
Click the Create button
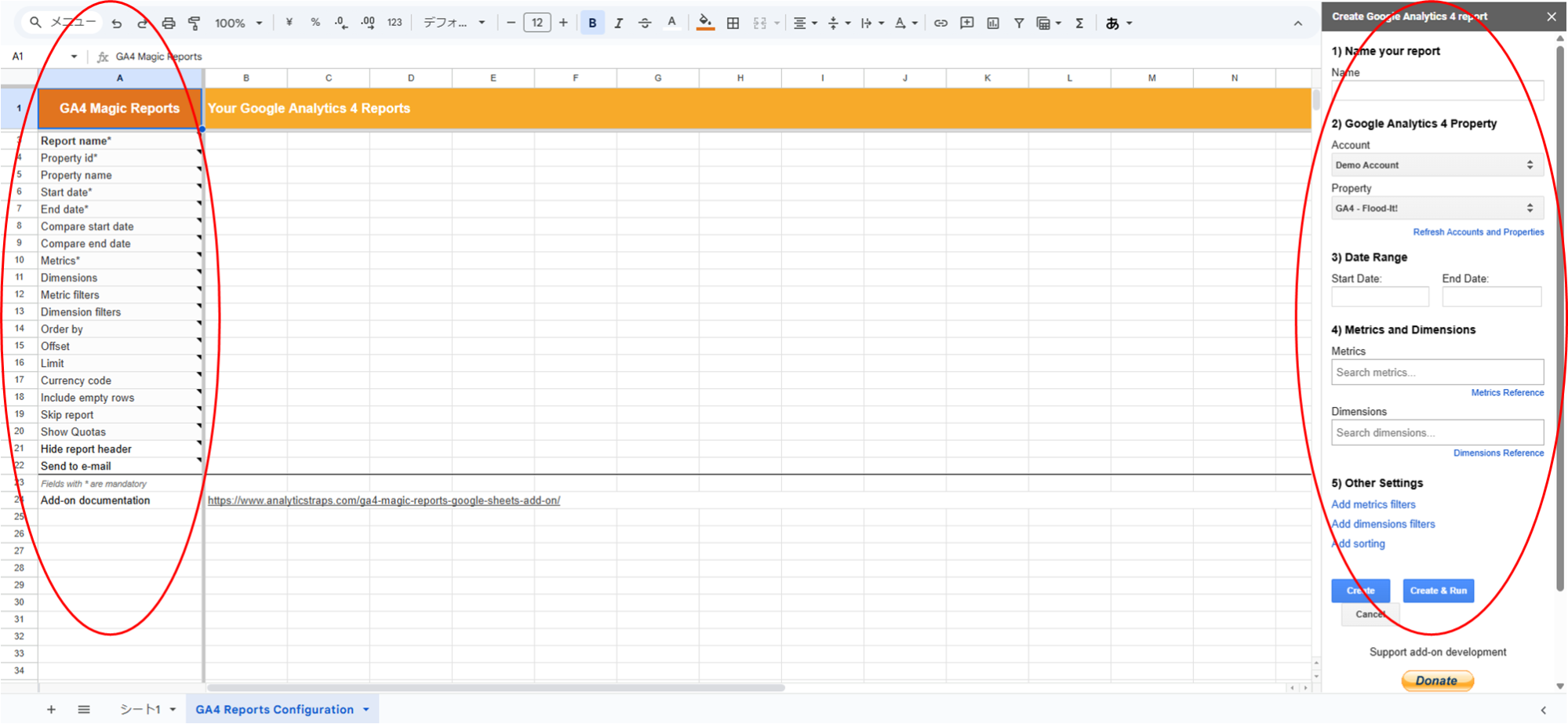tap(1360, 591)
